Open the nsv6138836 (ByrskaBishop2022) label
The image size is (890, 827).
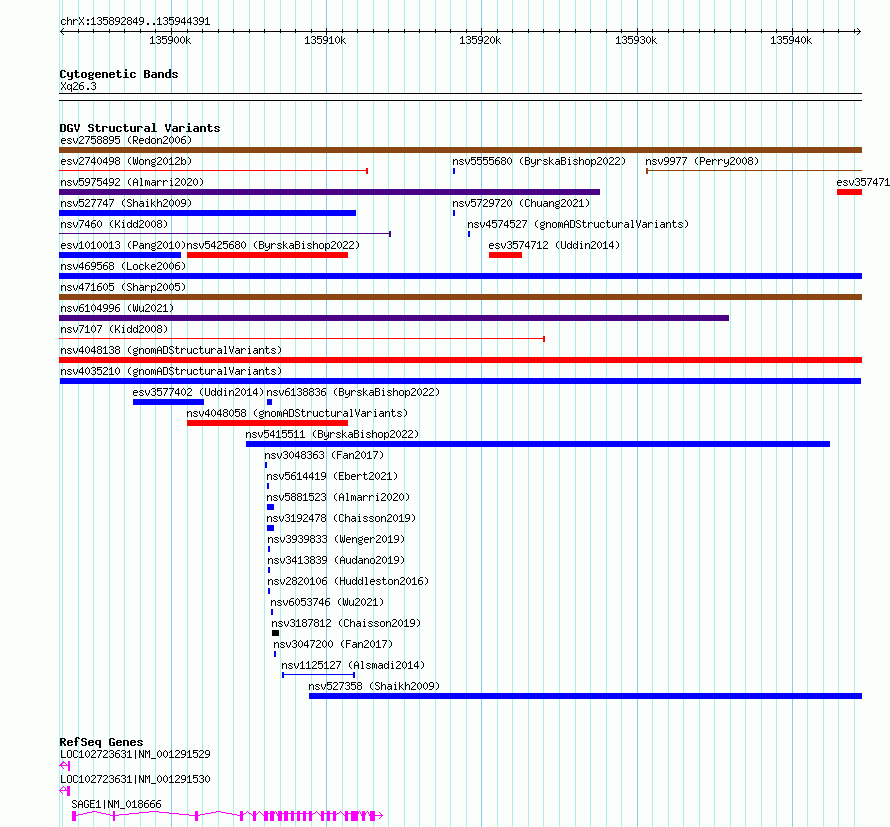coord(353,392)
